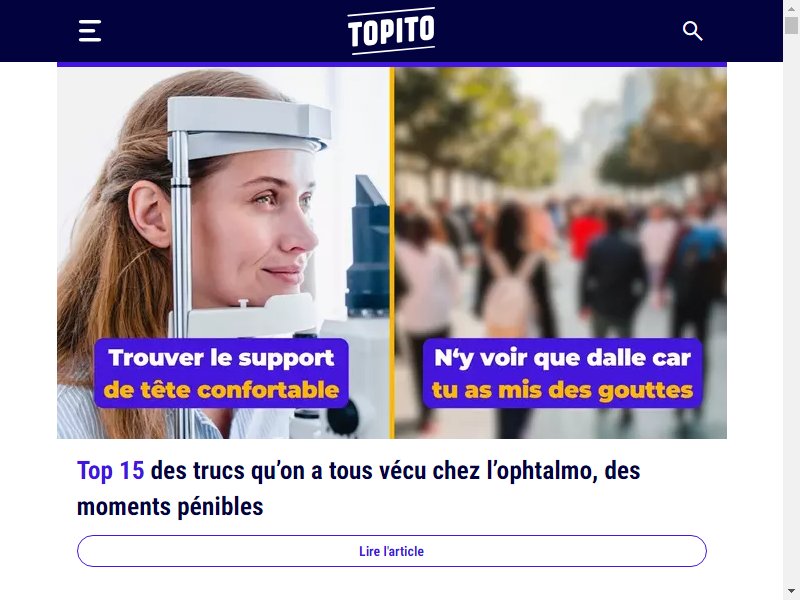Click the empty scrollbar track below the thumb
Image resolution: width=800 pixels, height=600 pixels.
[791, 306]
